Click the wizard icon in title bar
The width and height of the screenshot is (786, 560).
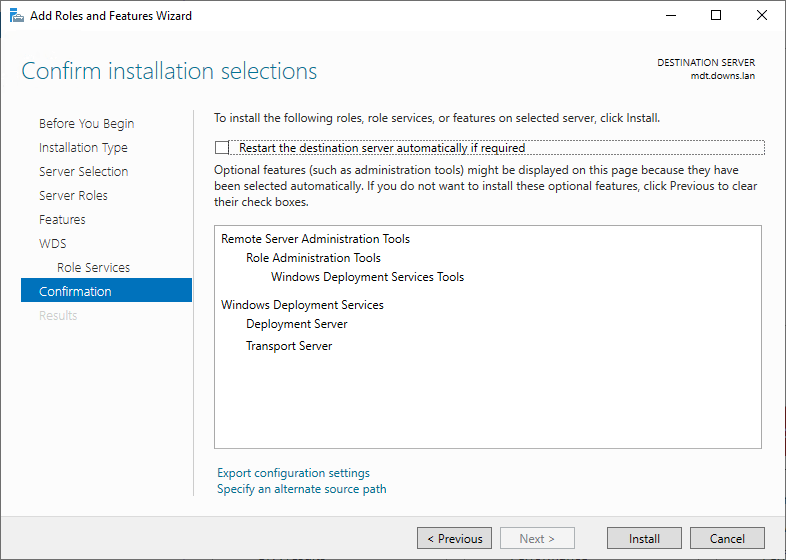coord(17,16)
